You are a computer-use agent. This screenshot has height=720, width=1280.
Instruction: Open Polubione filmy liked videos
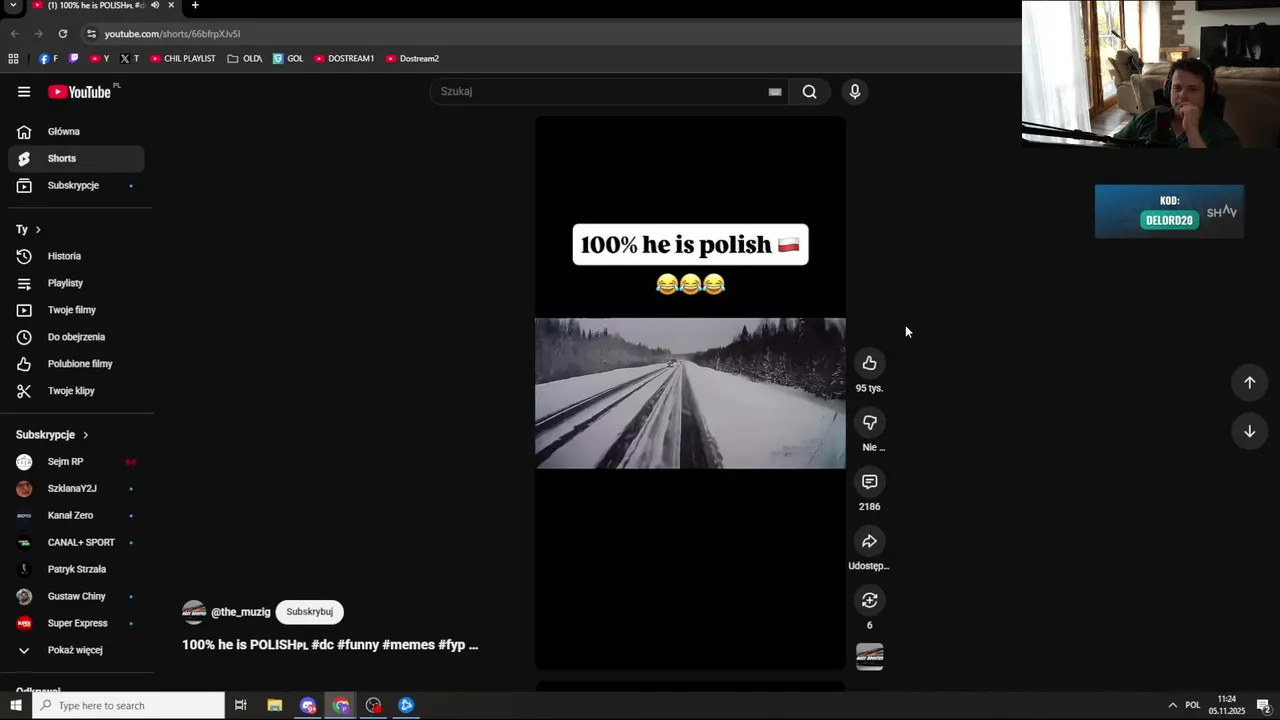76,364
